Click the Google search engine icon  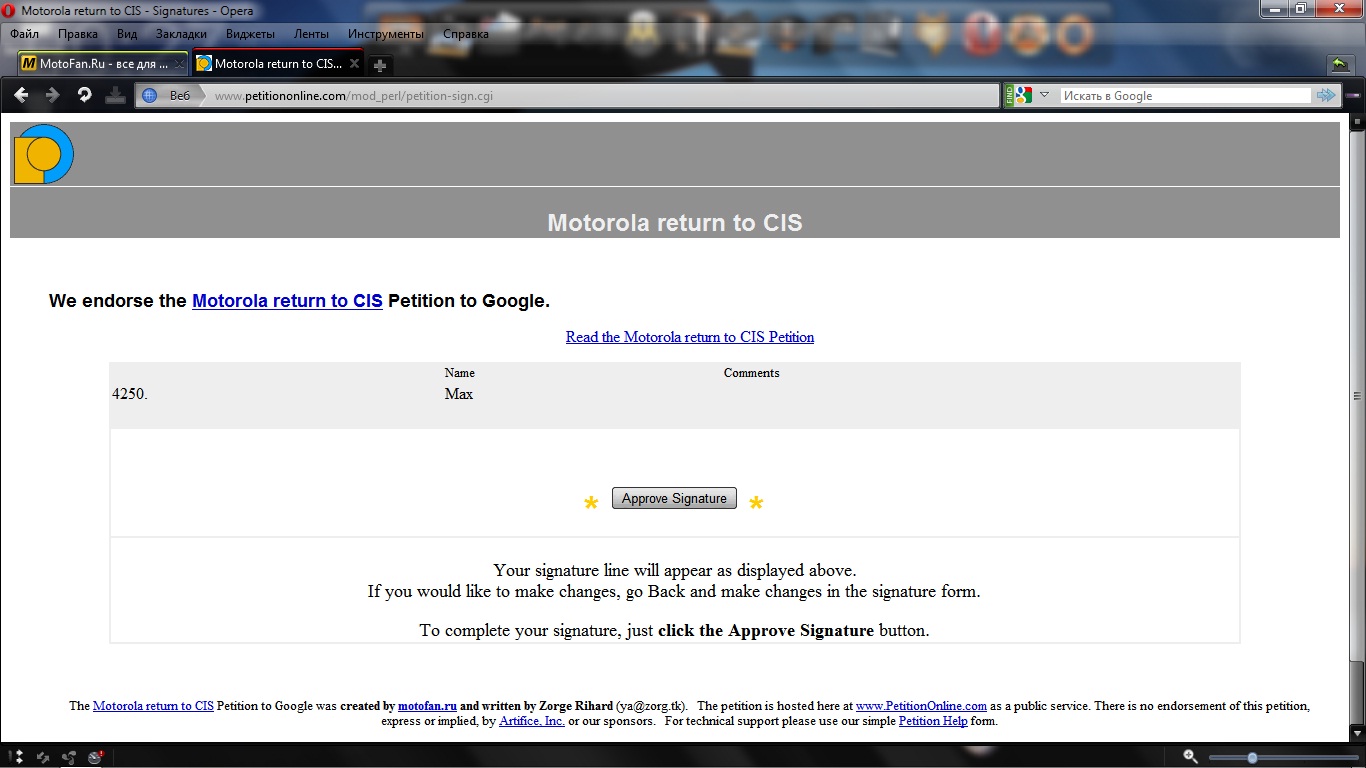click(x=1022, y=95)
